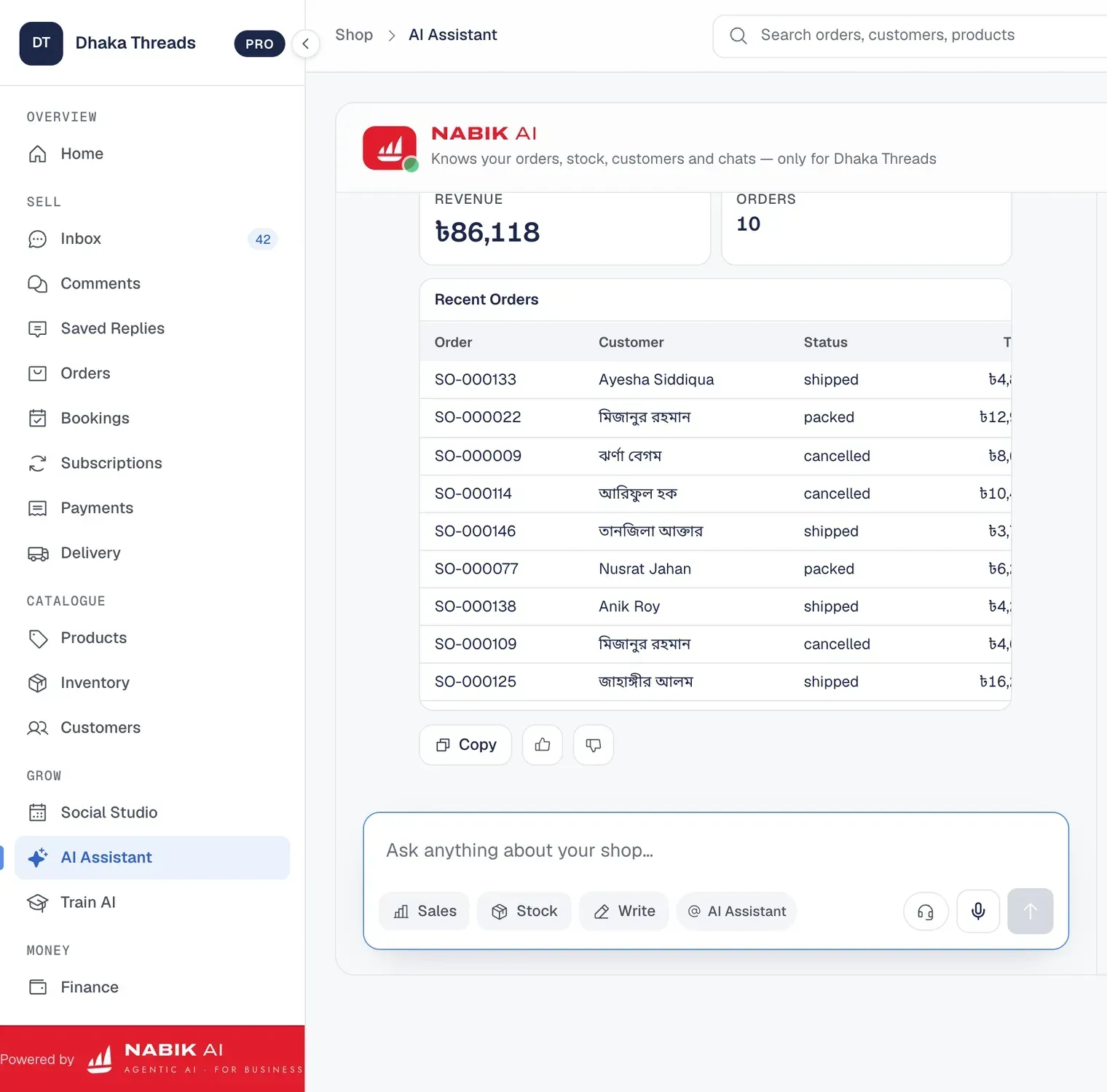Click the Shop breadcrumb link
The height and width of the screenshot is (1092, 1107).
(354, 35)
